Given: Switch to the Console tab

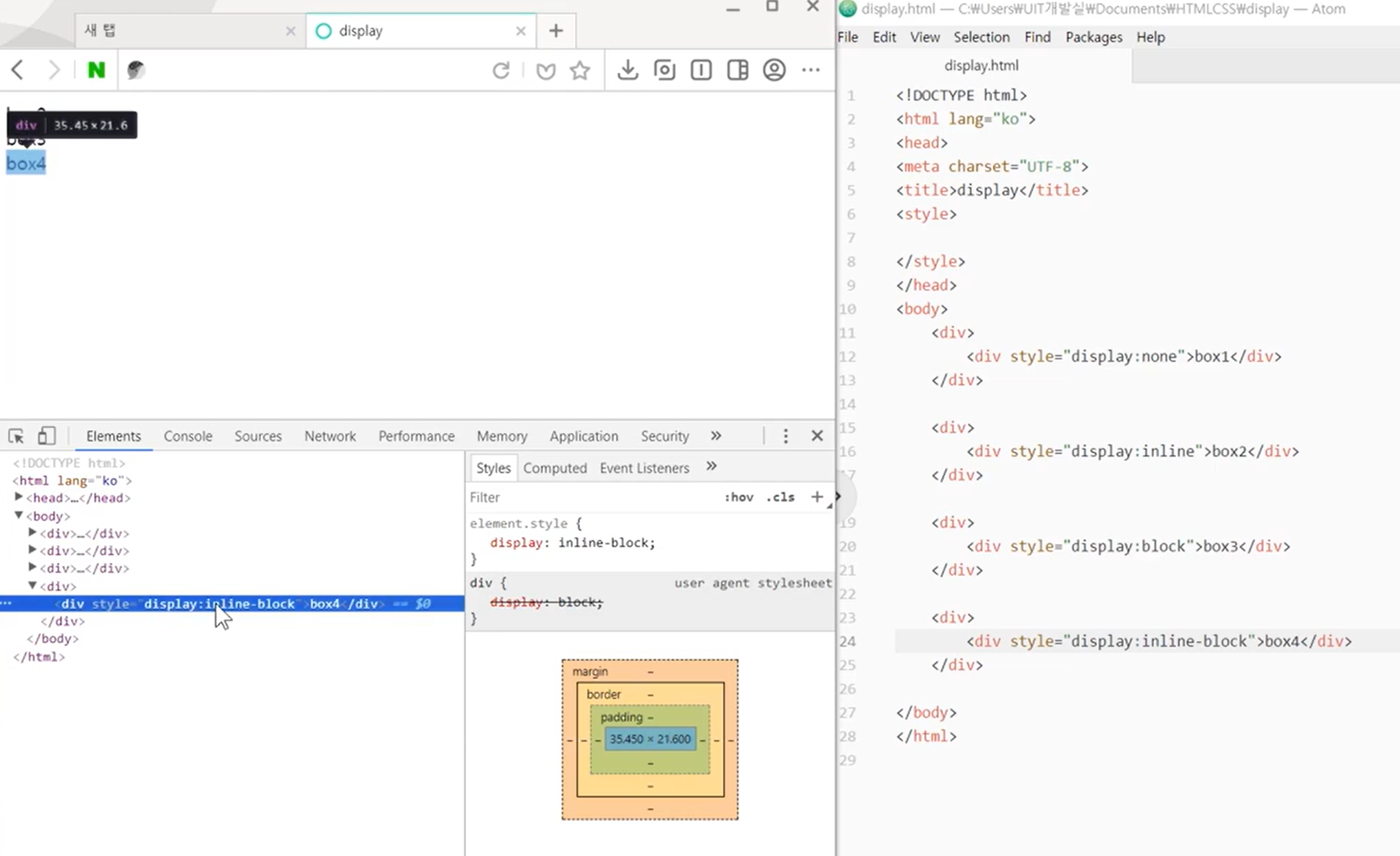Looking at the screenshot, I should click(x=188, y=436).
